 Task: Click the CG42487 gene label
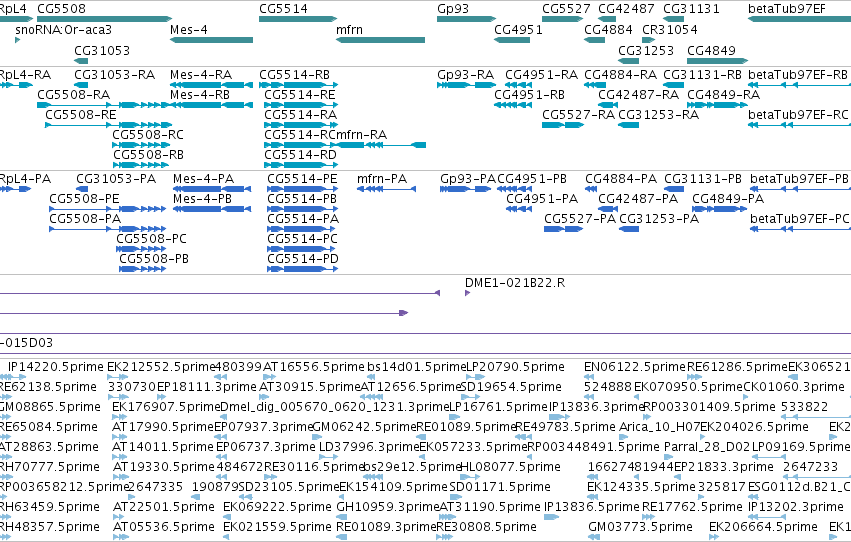[626, 9]
